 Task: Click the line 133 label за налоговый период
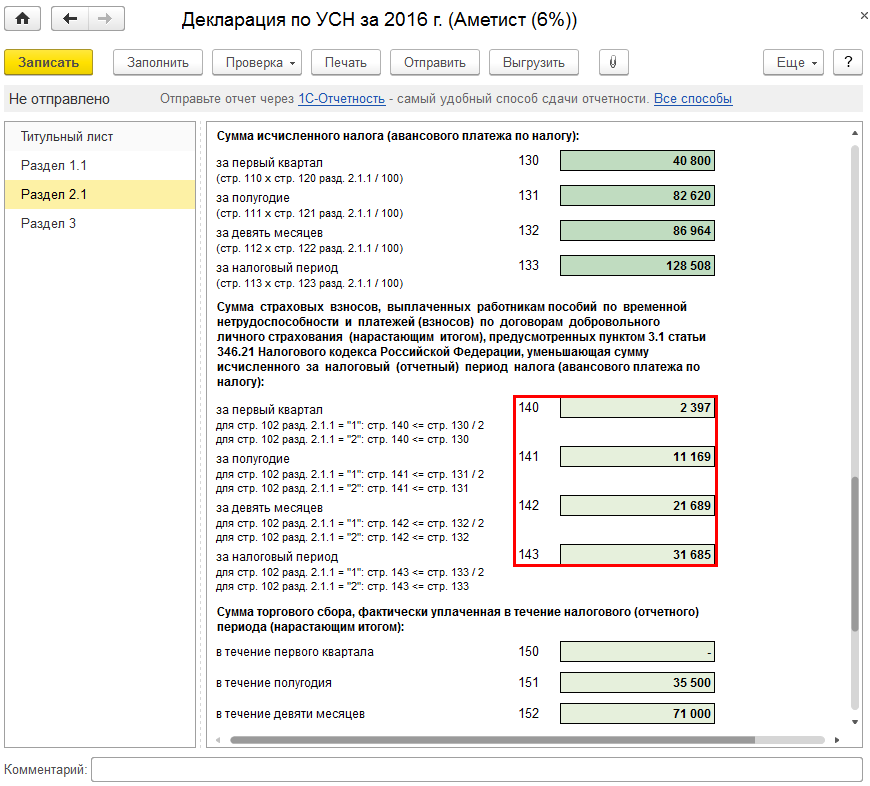pyautogui.click(x=277, y=268)
